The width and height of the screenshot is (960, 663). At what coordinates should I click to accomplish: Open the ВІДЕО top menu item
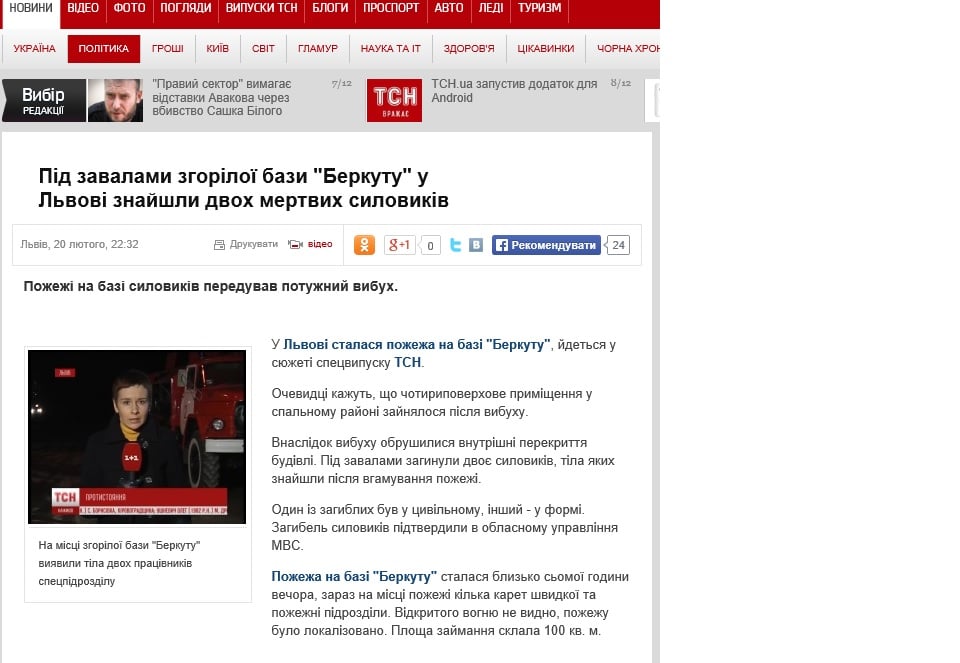tap(83, 8)
